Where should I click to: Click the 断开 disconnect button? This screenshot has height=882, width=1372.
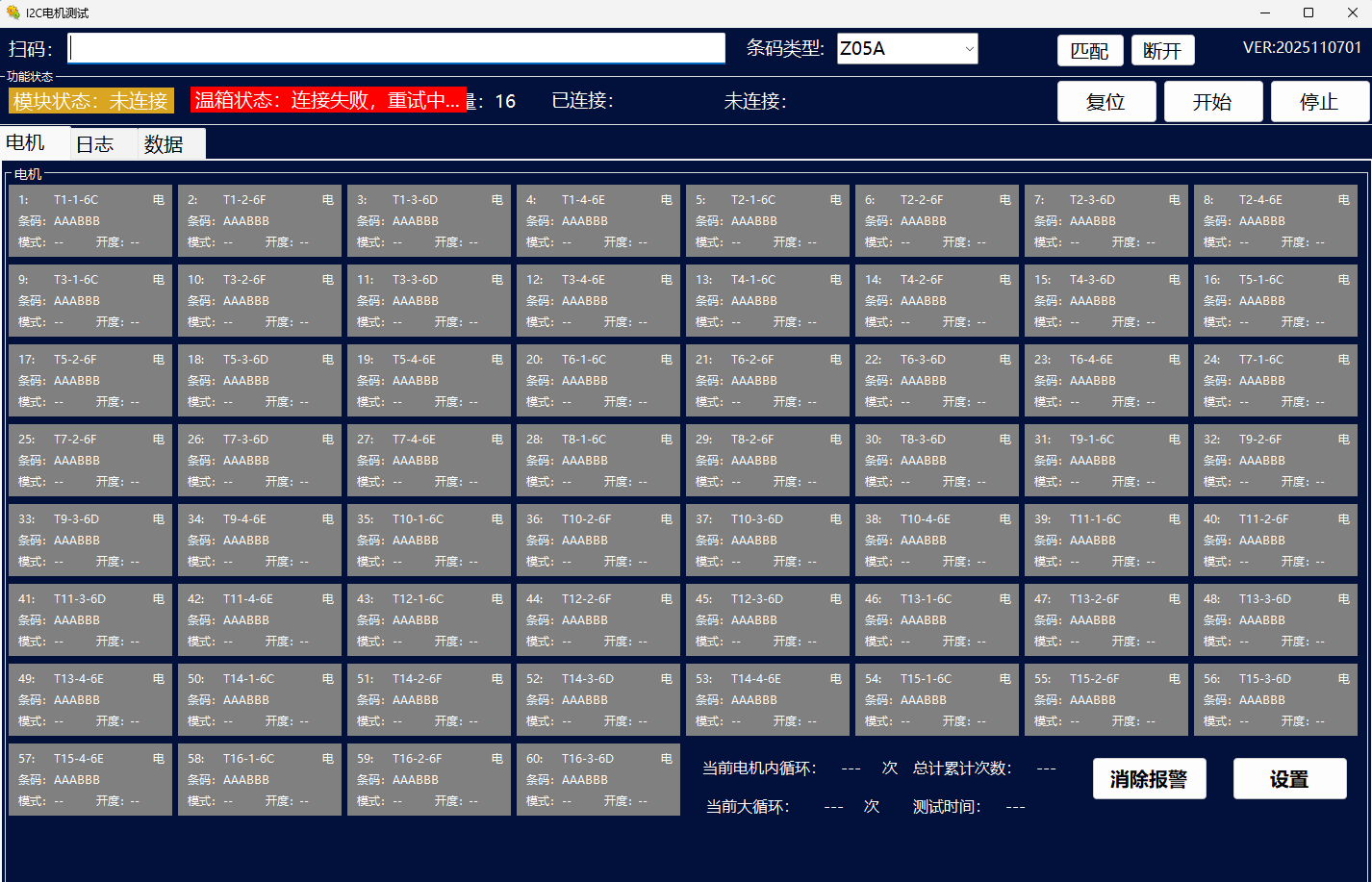[1162, 51]
